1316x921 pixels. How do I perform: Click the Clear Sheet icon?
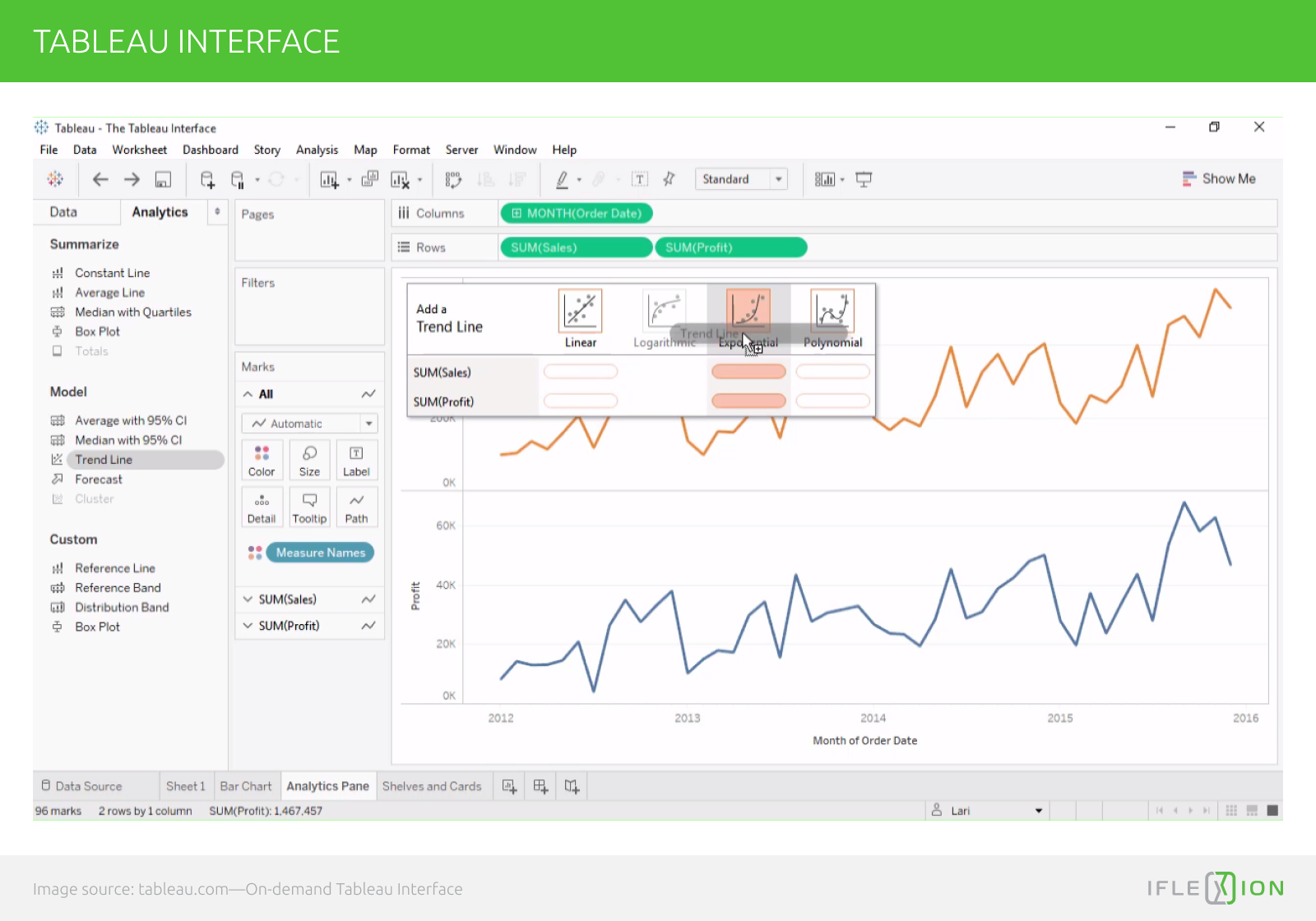click(400, 179)
